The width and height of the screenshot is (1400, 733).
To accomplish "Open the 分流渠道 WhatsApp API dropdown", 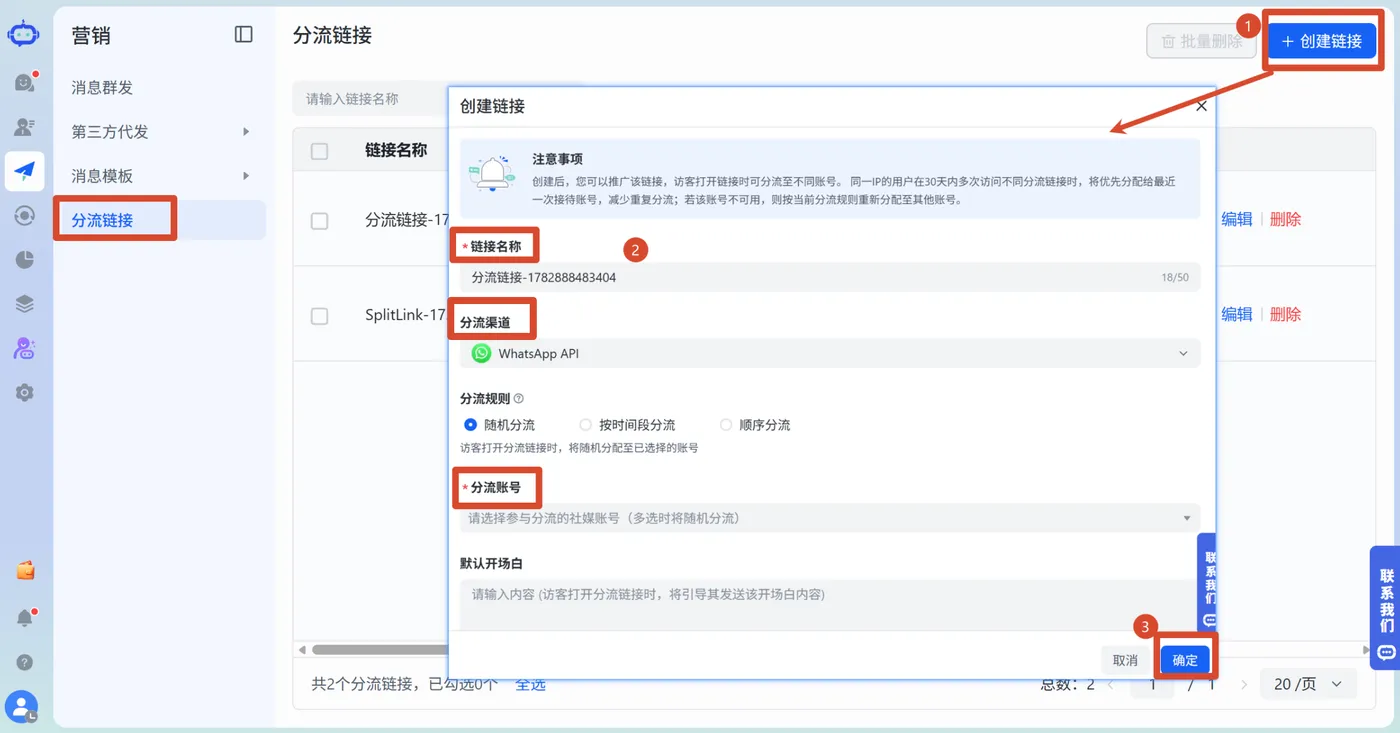I will 830,353.
